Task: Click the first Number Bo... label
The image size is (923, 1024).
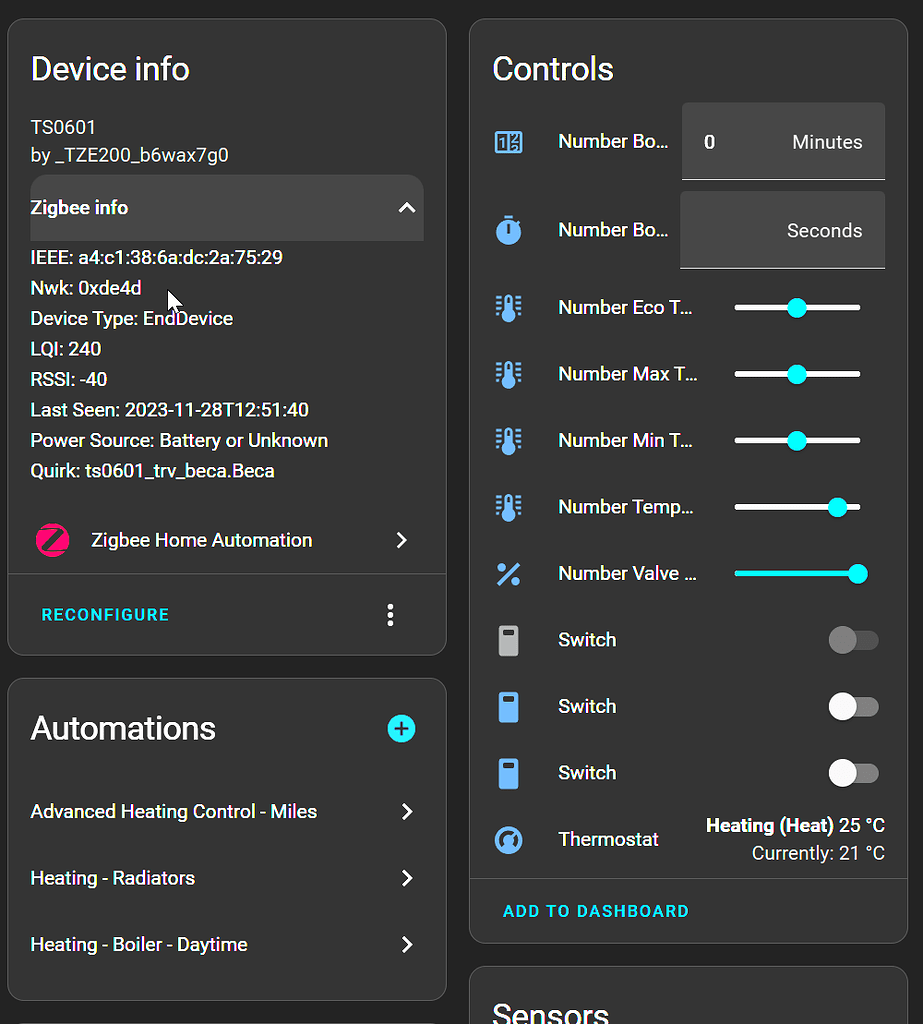Action: point(613,141)
